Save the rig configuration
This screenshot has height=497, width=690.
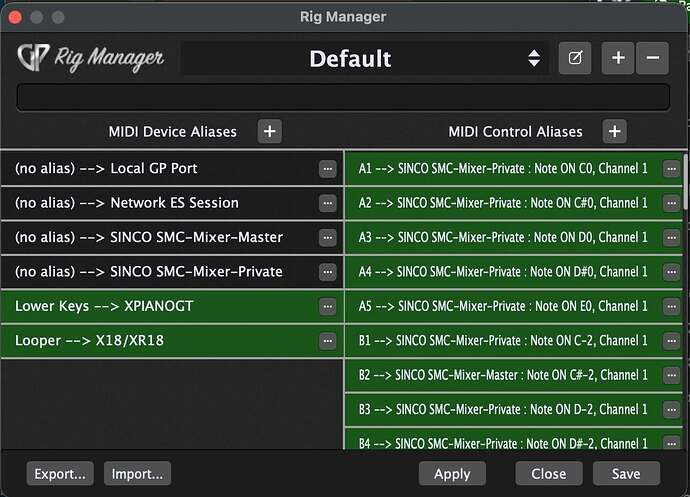(x=626, y=474)
